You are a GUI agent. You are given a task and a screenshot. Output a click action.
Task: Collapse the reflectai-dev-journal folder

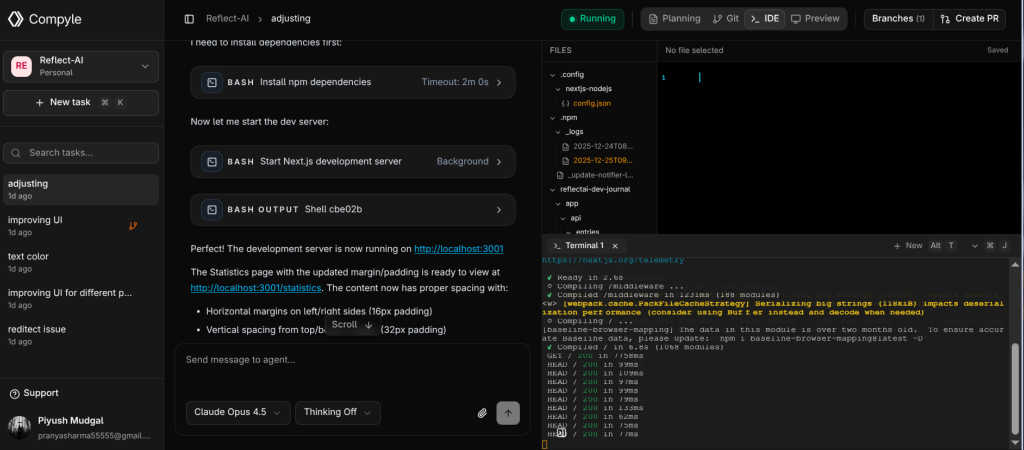pos(553,189)
